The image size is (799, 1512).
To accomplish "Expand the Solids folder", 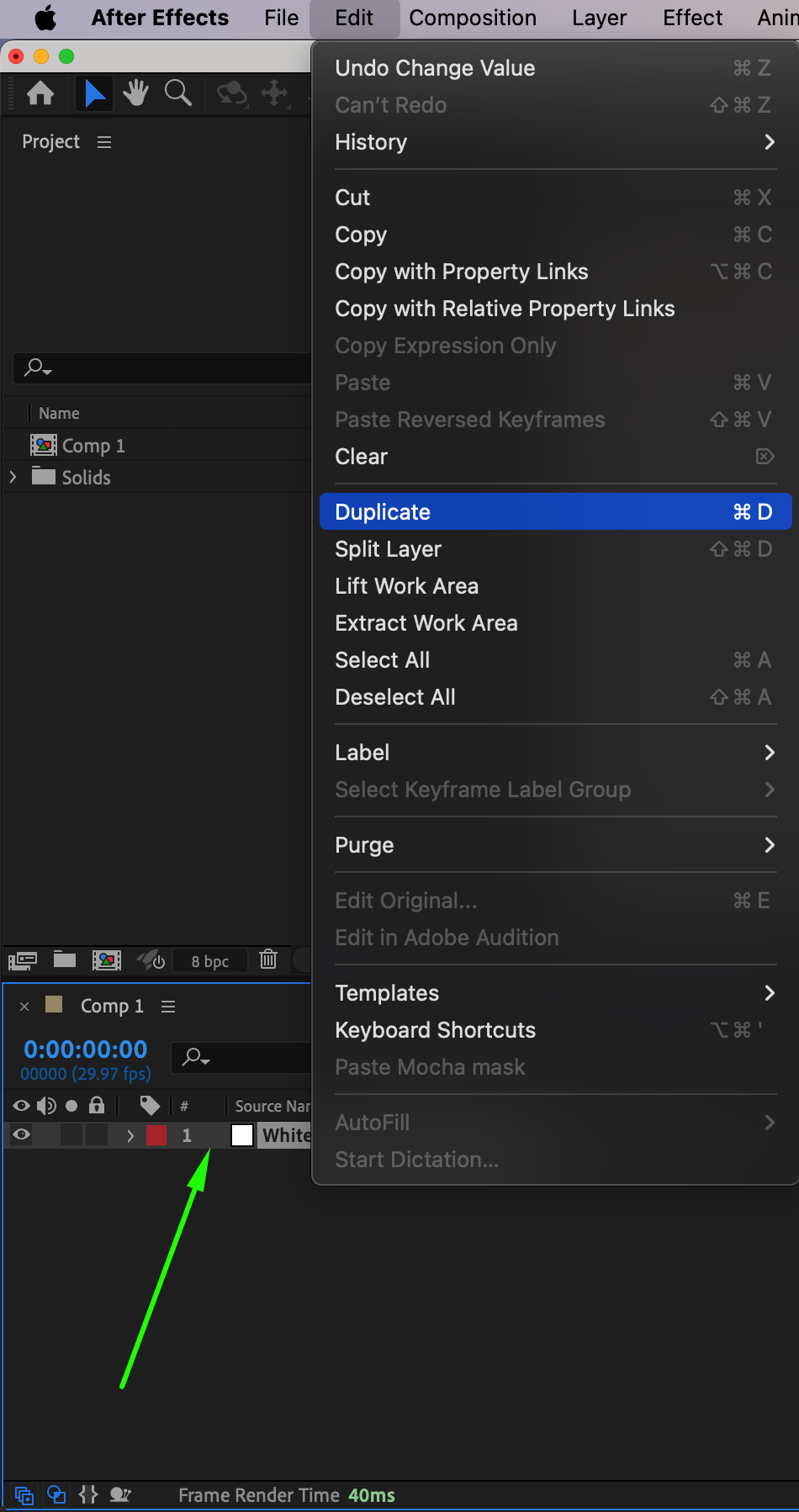I will point(13,477).
